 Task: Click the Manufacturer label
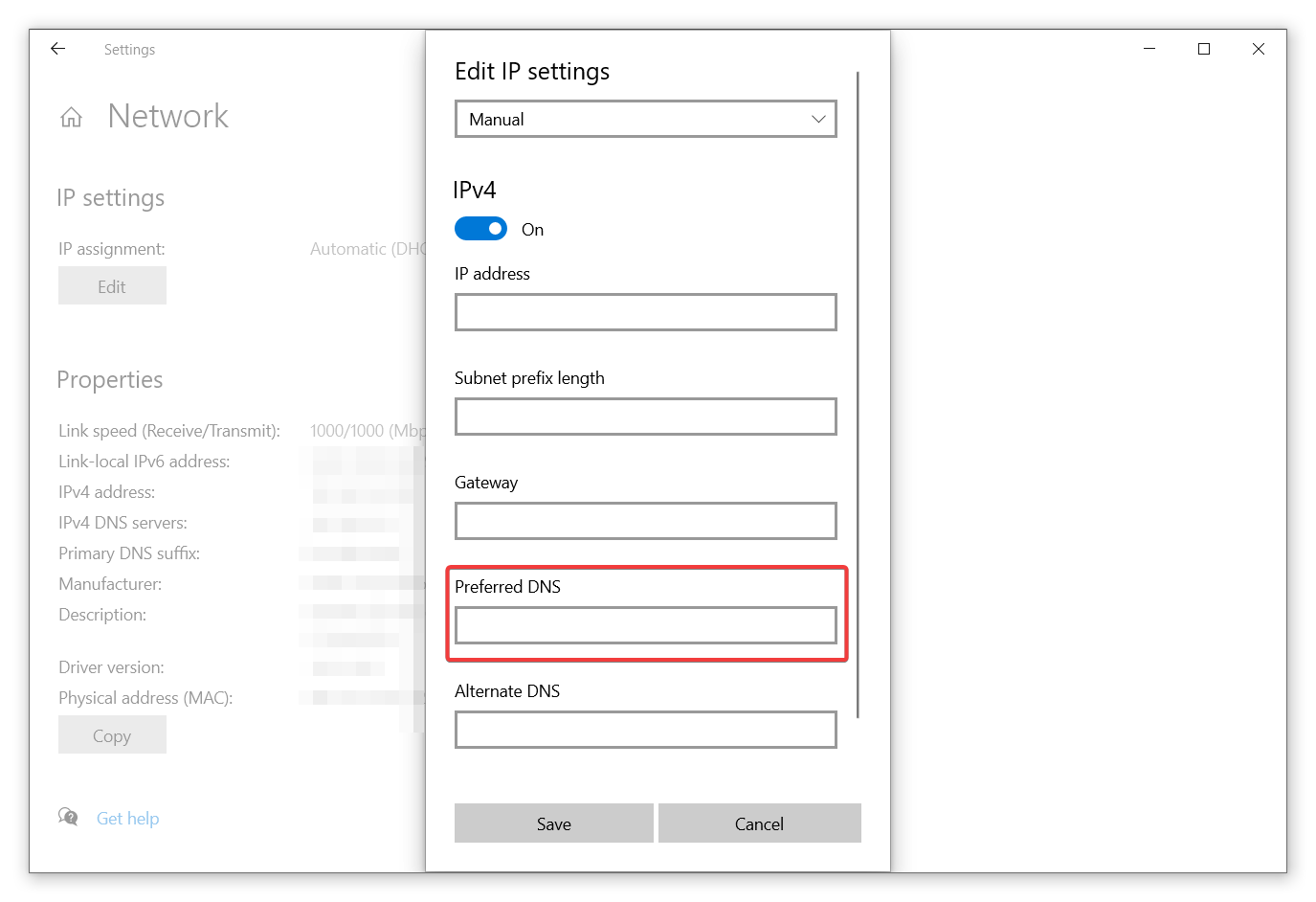110,584
